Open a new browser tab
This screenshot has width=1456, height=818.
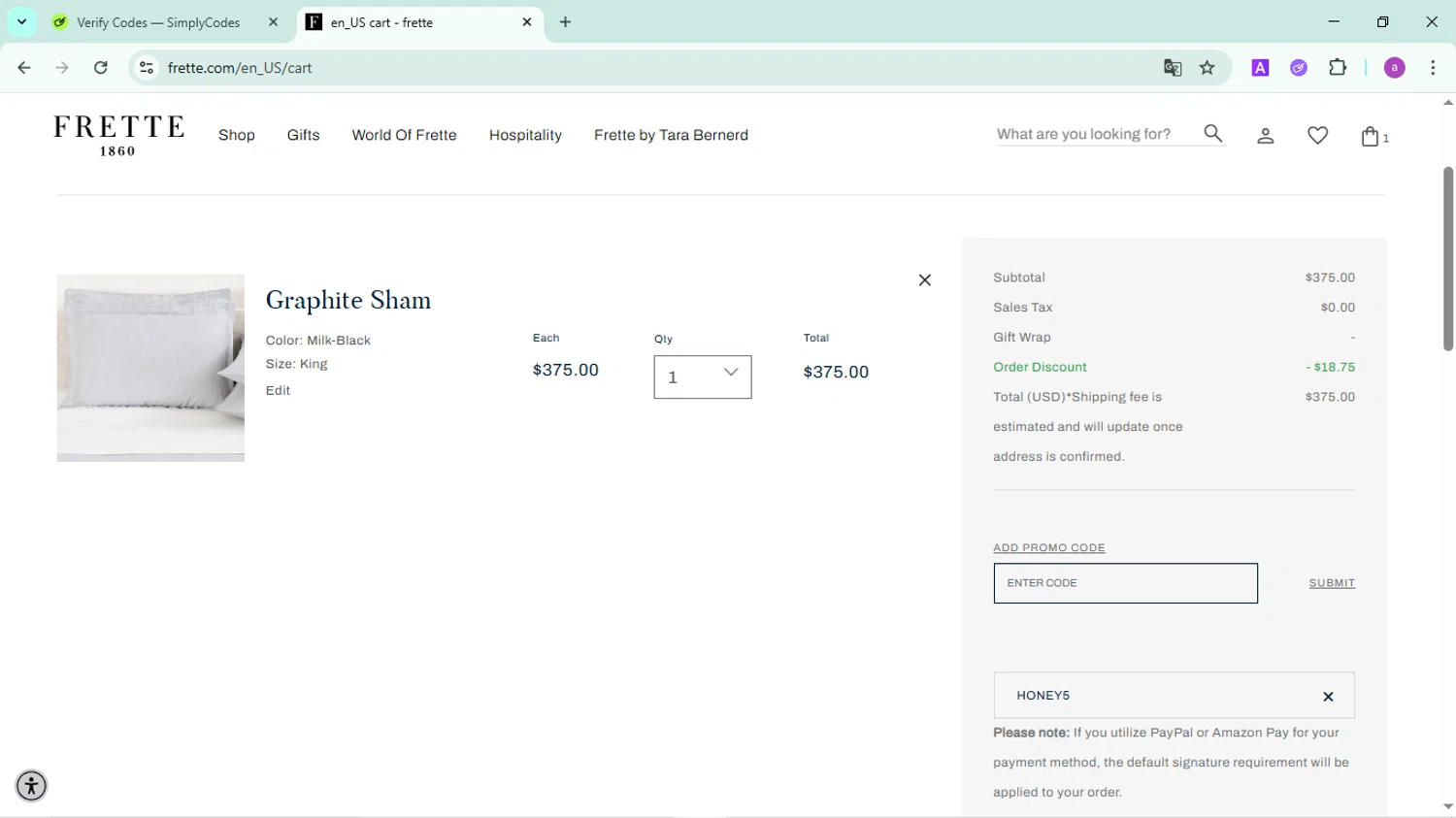coord(566,22)
